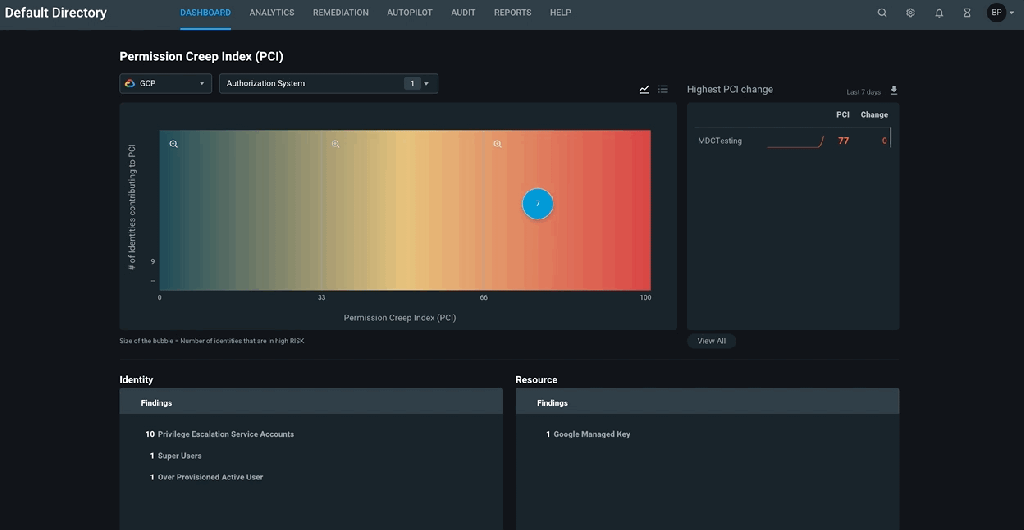Open Privilege Escalation Service Accounts finding

point(225,434)
